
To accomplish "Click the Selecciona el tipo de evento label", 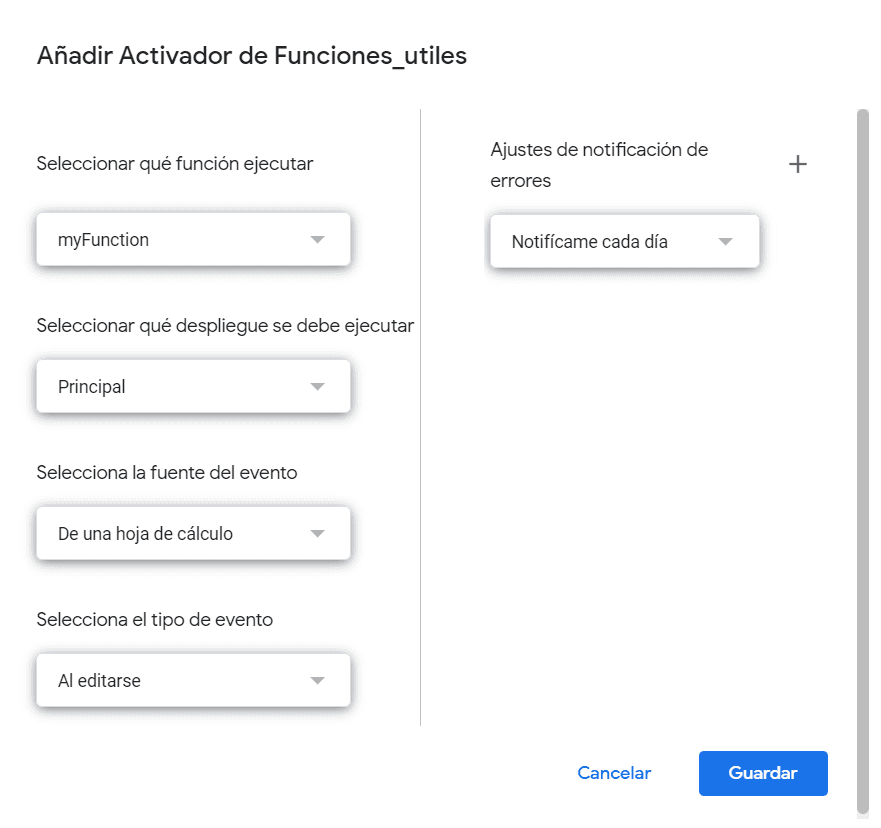I will pyautogui.click(x=155, y=620).
